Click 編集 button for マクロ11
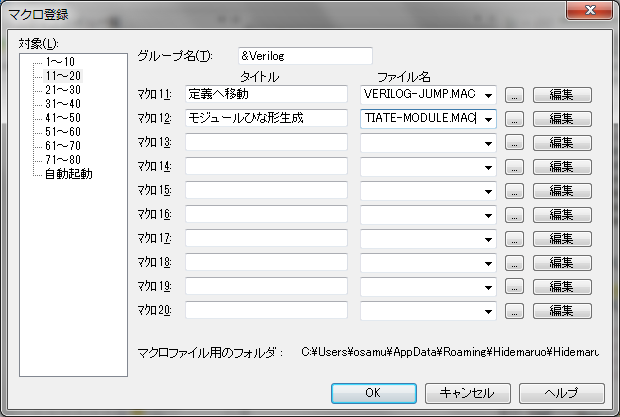This screenshot has height=417, width=620. [561, 95]
